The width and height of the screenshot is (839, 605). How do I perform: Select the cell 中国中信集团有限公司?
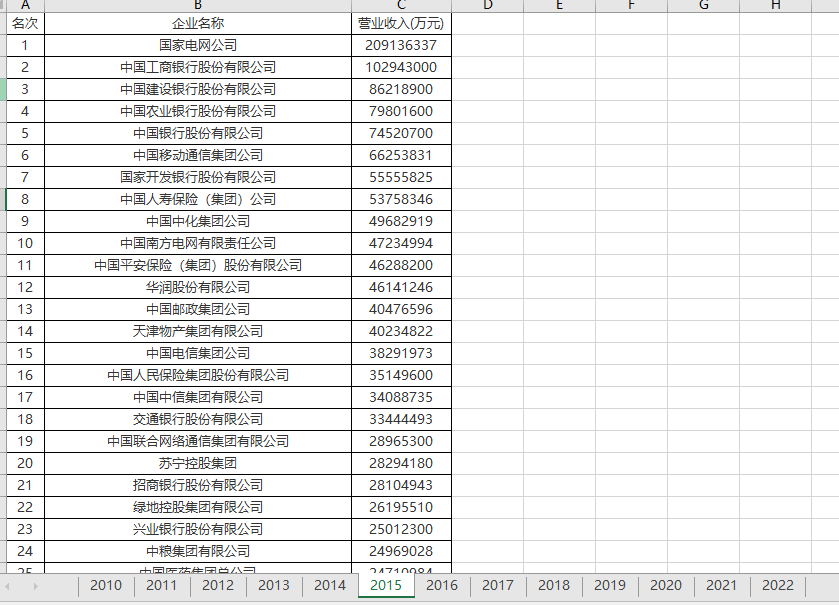coord(198,397)
